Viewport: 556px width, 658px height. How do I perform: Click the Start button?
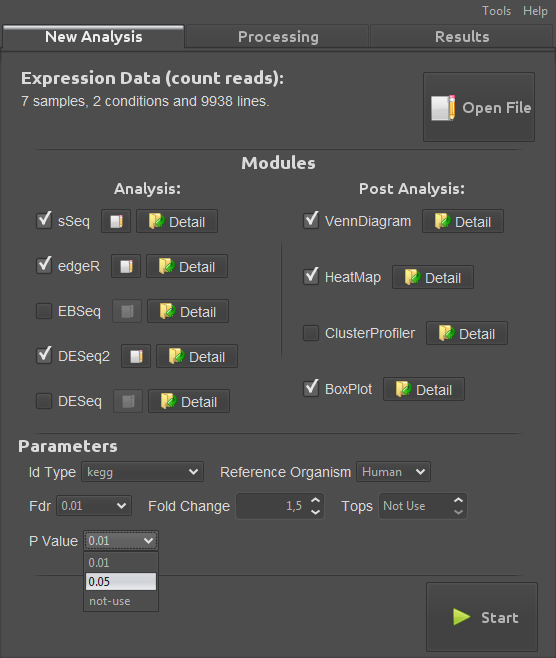point(482,617)
